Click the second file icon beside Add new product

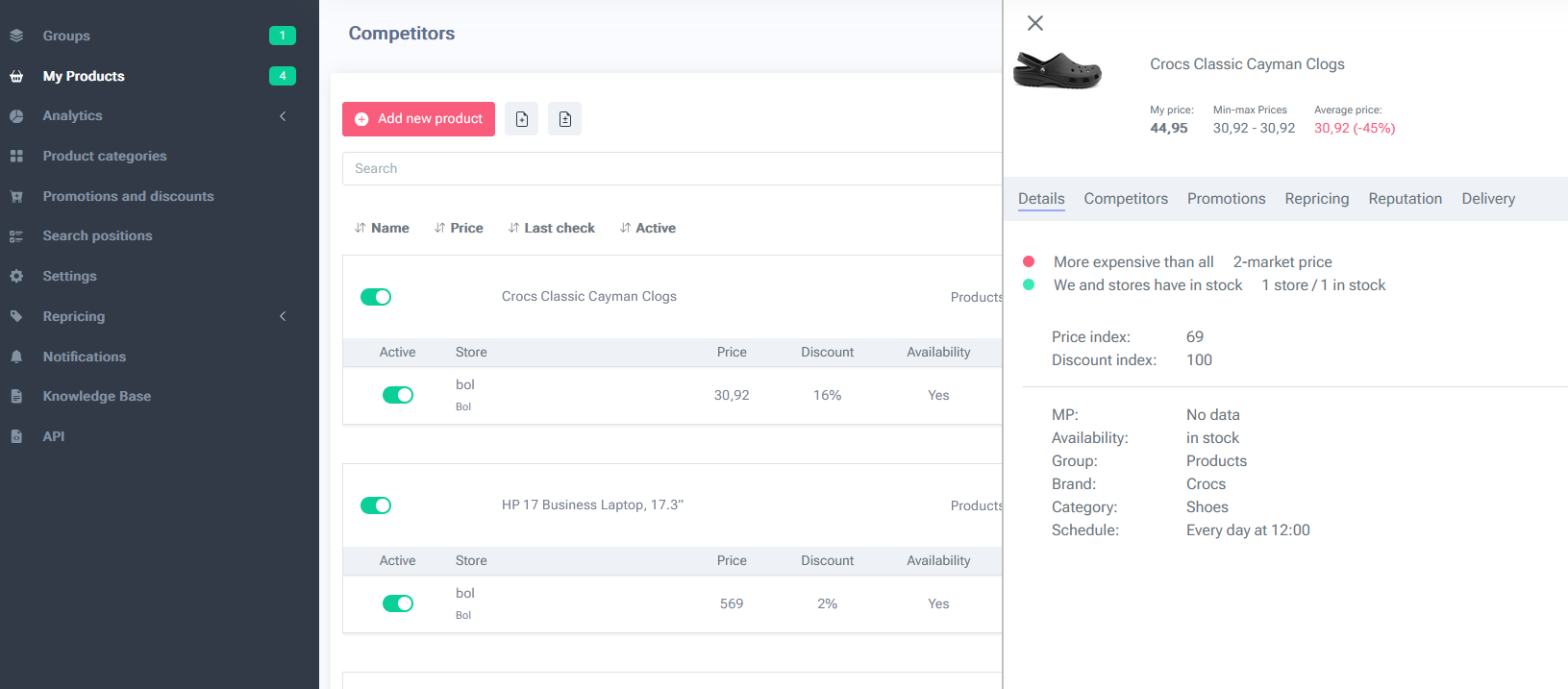tap(565, 119)
